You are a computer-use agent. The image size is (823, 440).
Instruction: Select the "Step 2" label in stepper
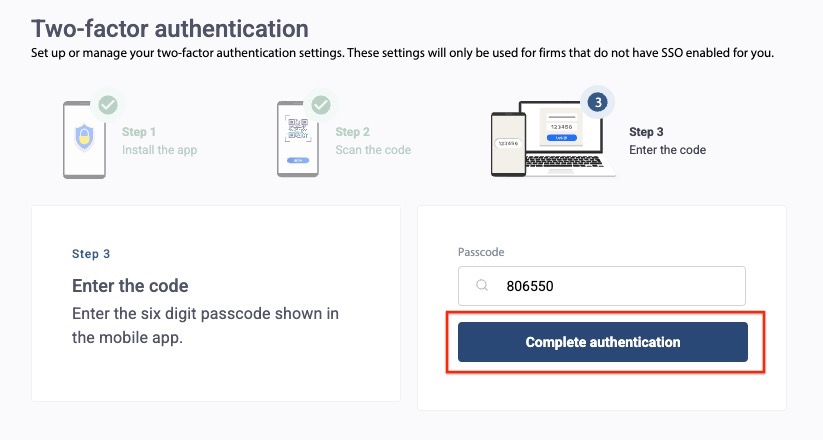[x=353, y=132]
